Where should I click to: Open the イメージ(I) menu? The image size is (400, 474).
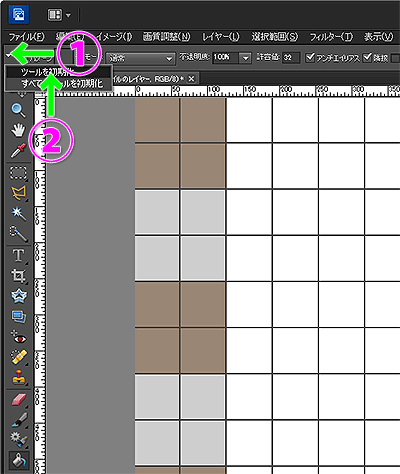coord(113,37)
